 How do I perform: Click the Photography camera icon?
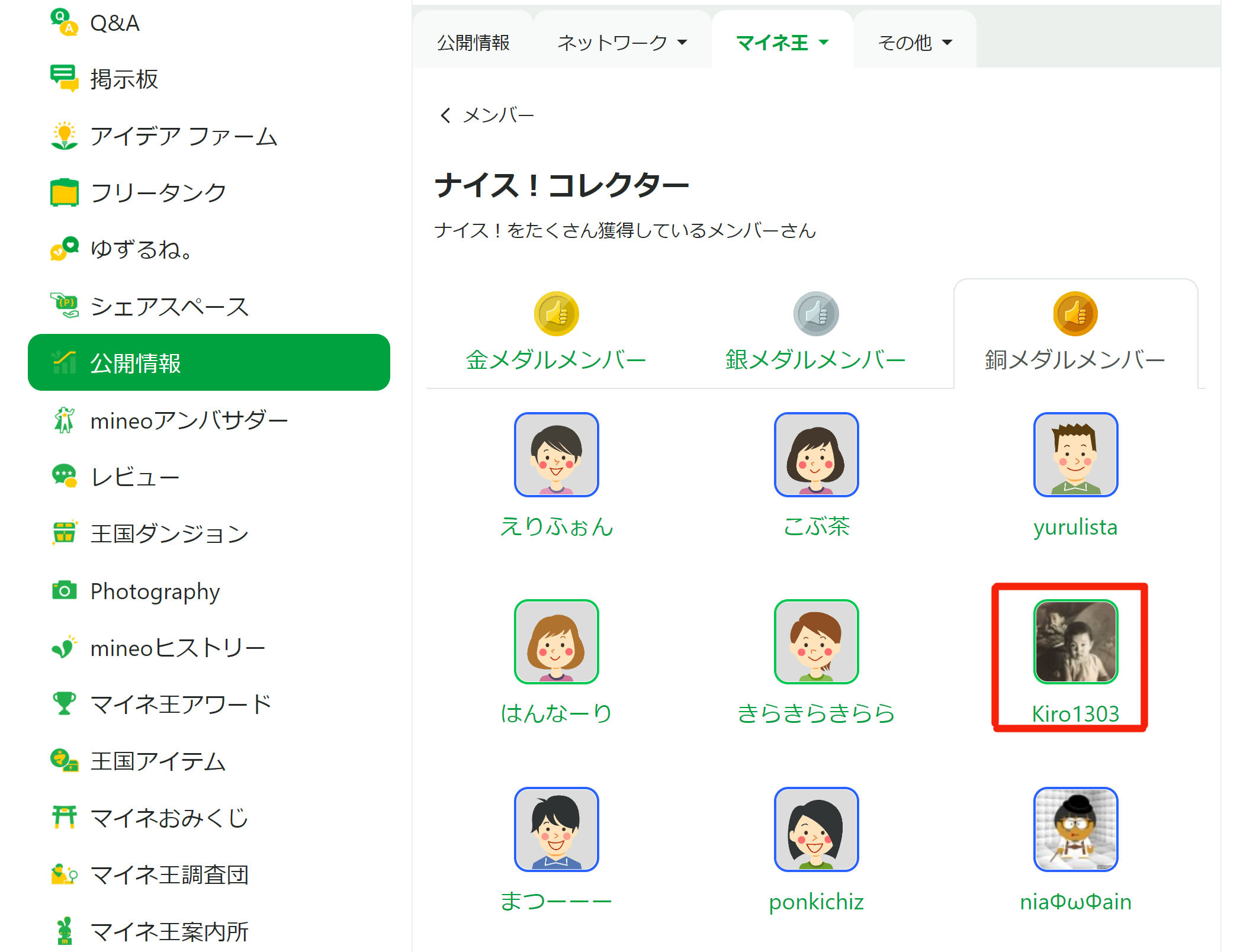(64, 591)
